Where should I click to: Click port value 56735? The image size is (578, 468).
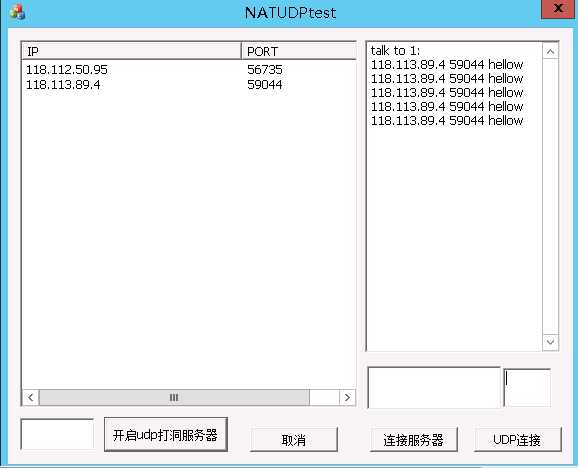[265, 70]
